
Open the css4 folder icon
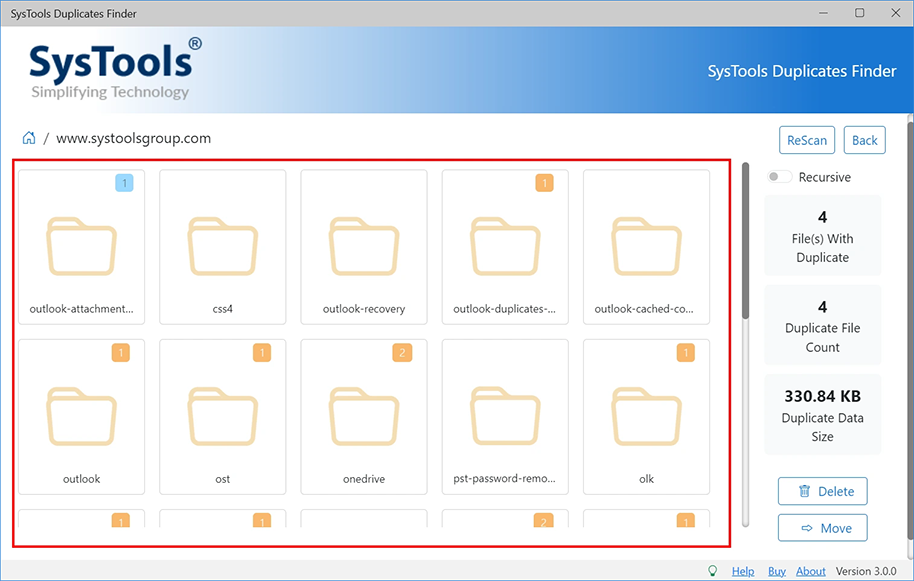[223, 246]
